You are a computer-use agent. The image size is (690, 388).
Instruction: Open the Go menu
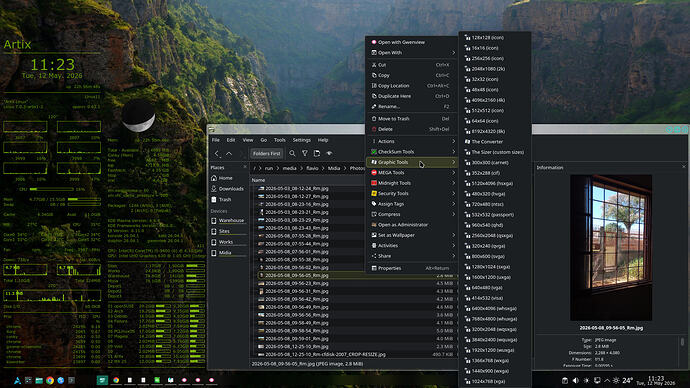point(264,140)
